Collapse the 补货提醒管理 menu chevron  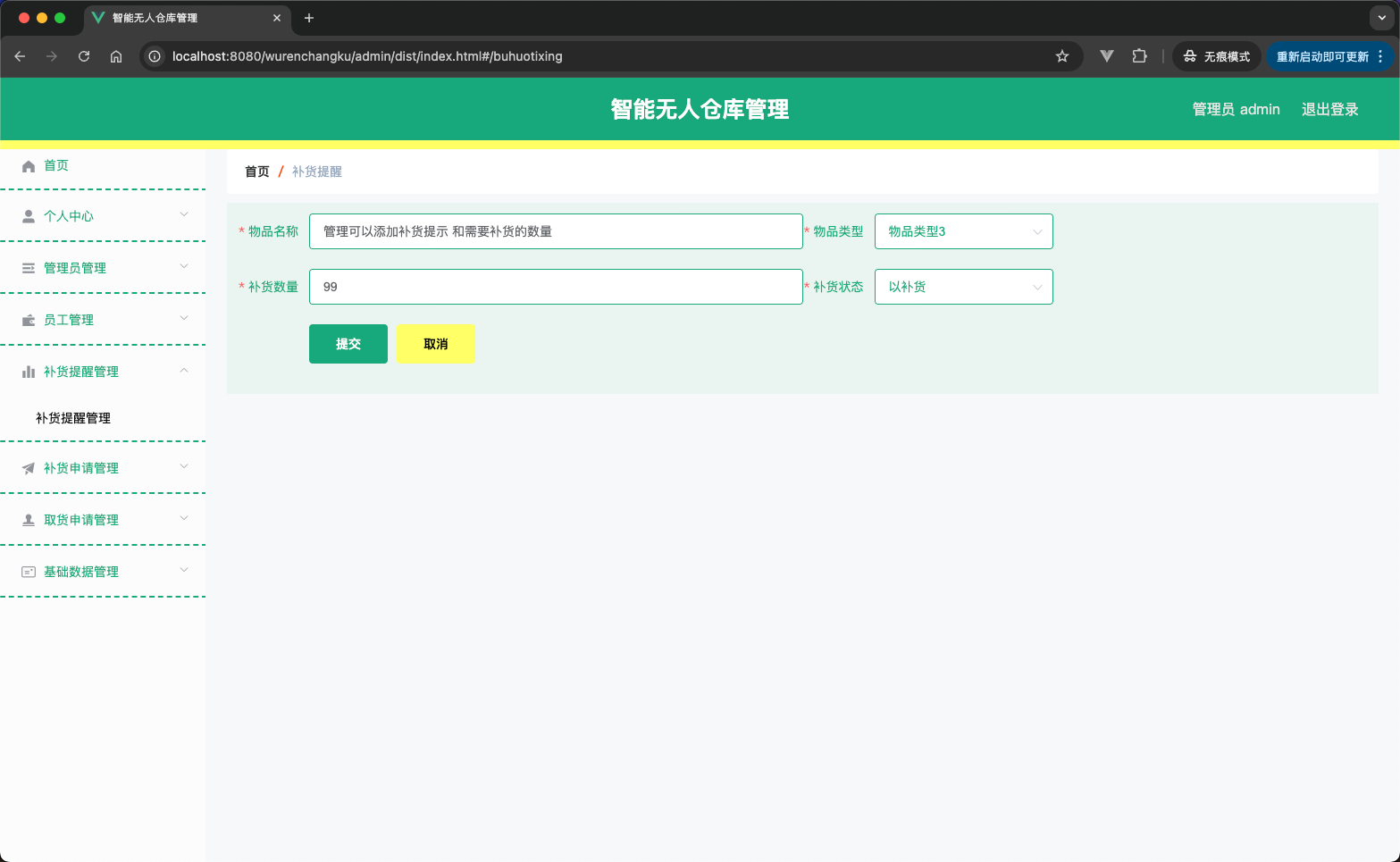184,370
